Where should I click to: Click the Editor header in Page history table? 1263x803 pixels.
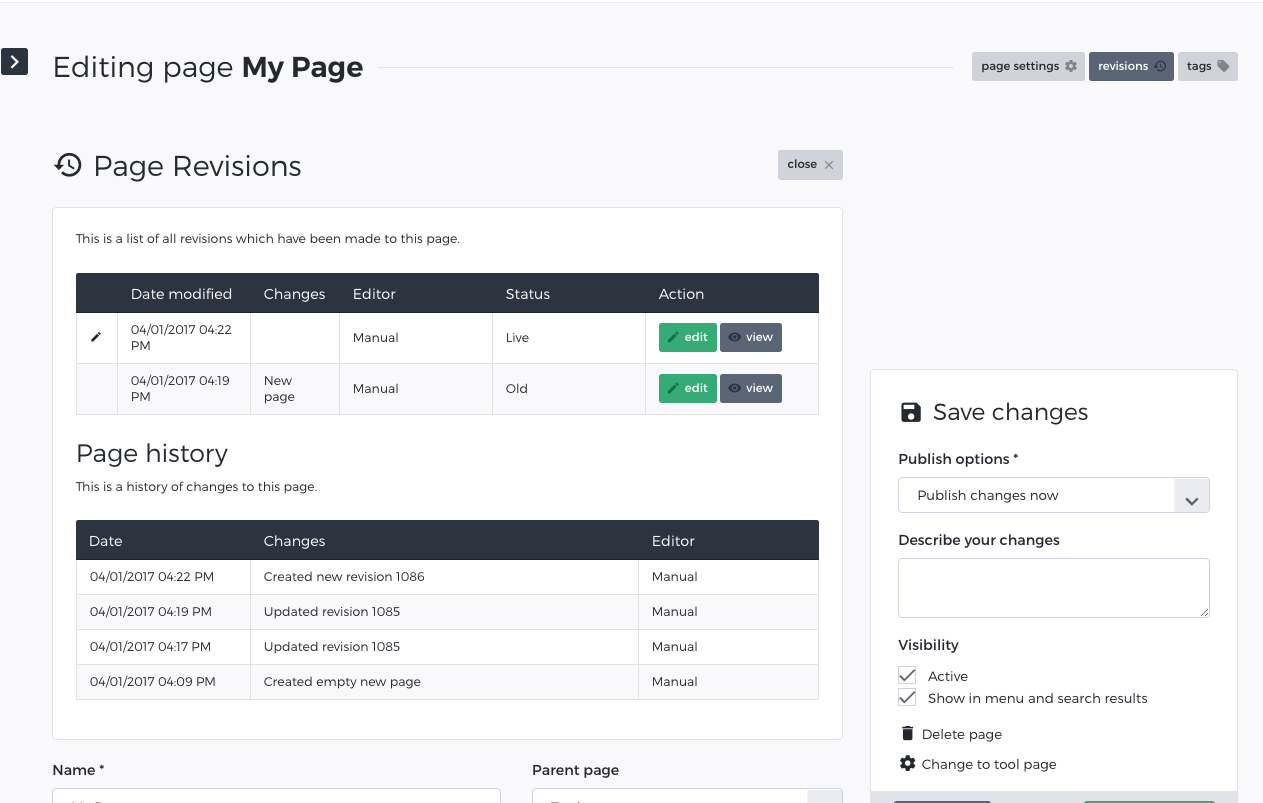pos(673,541)
